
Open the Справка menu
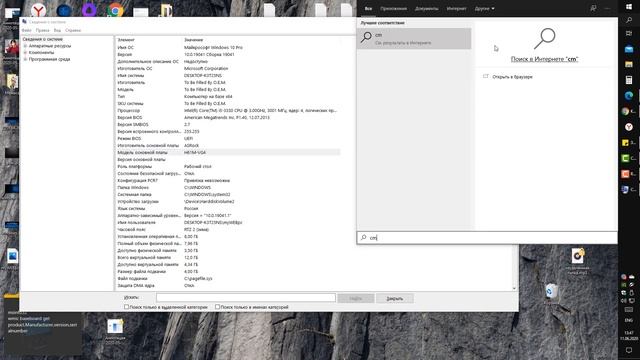click(x=73, y=30)
